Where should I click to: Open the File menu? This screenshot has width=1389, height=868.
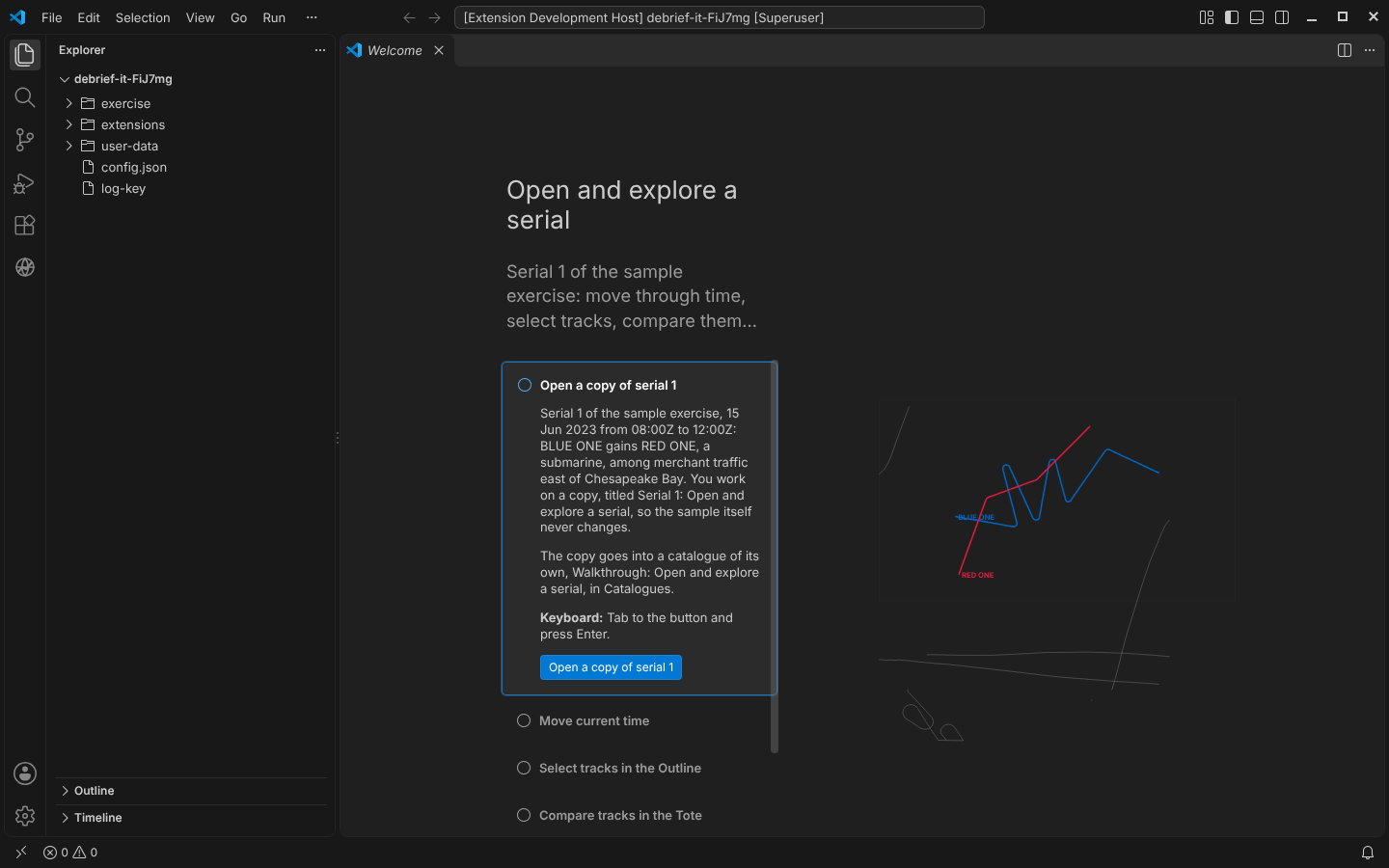point(52,17)
